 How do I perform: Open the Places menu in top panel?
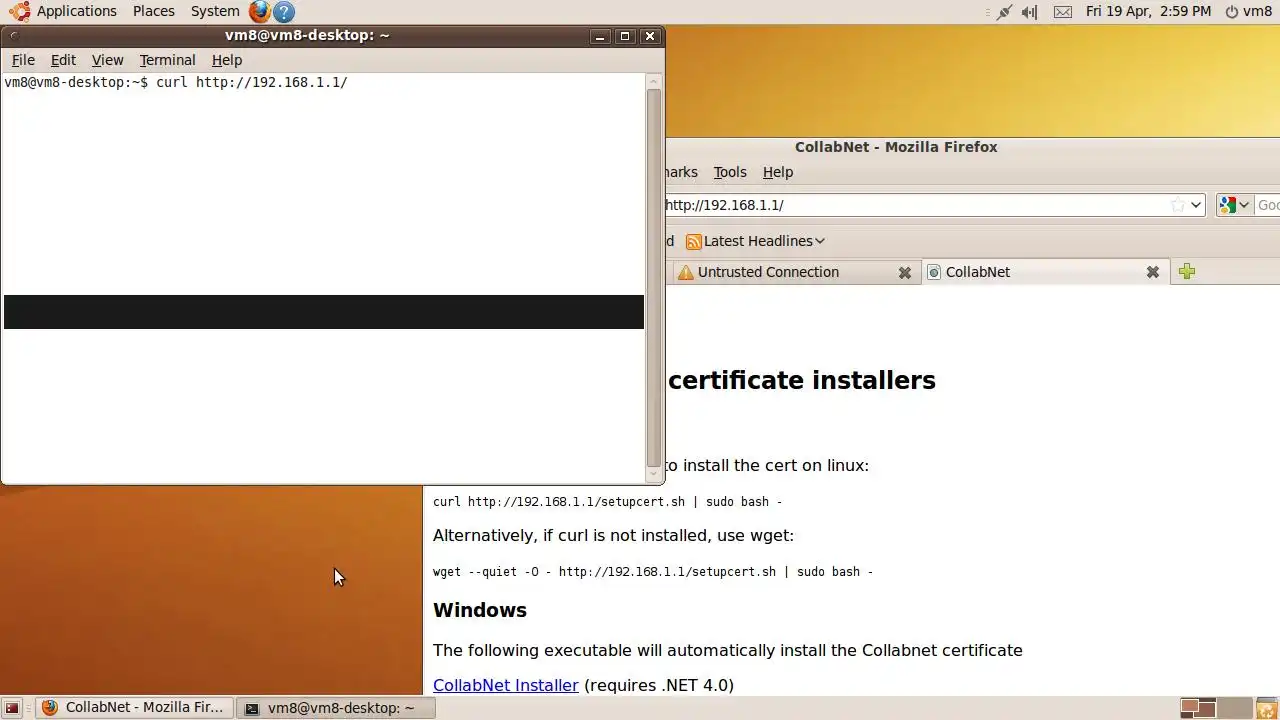point(154,11)
